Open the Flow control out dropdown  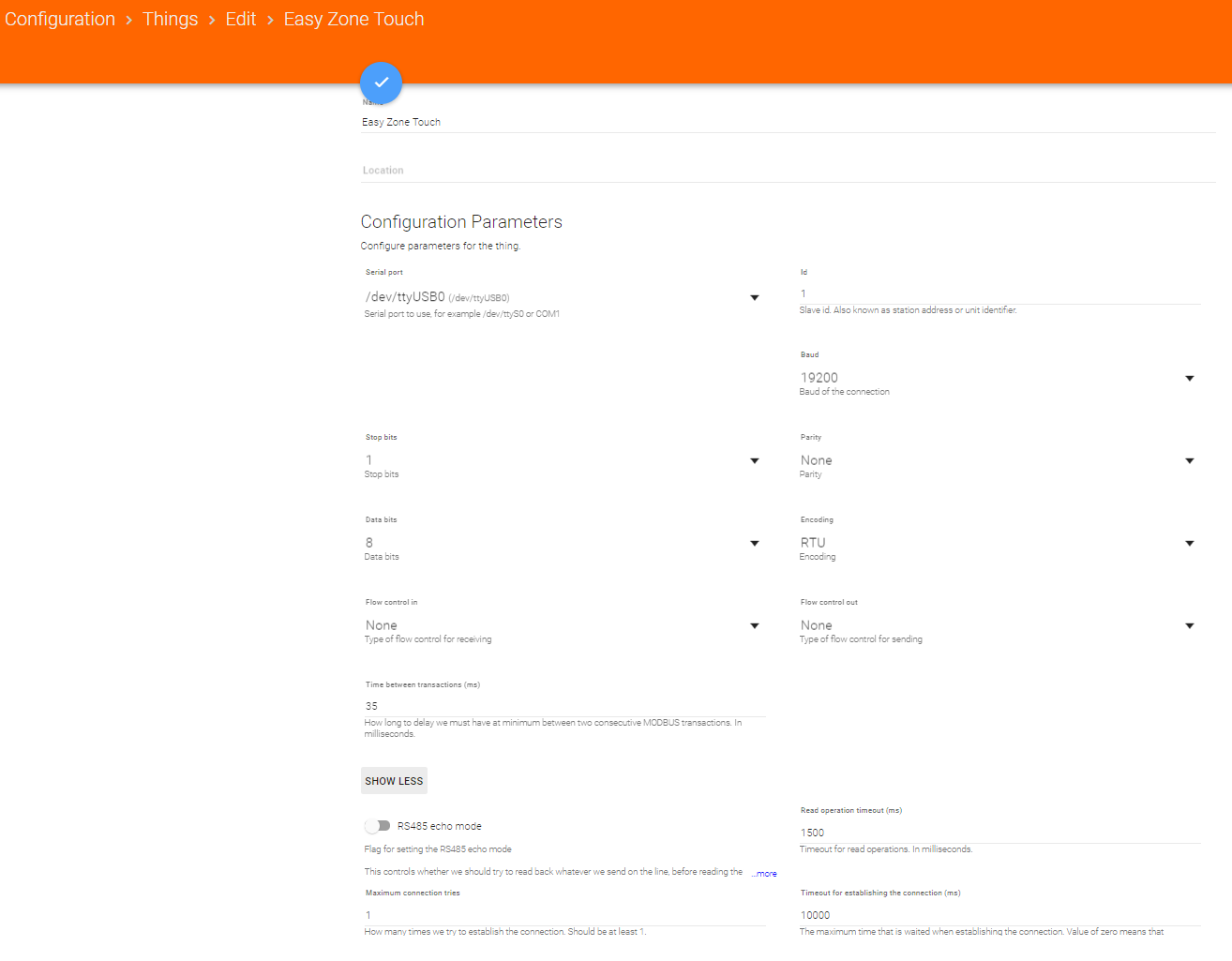click(x=997, y=625)
